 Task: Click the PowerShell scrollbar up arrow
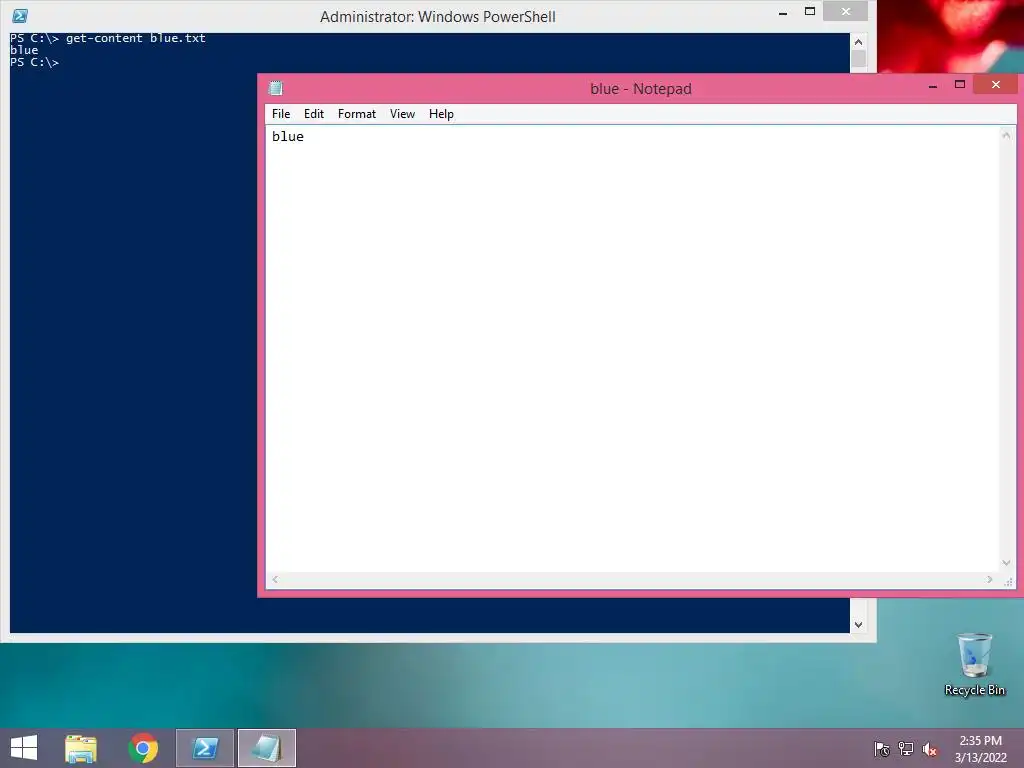coord(858,42)
